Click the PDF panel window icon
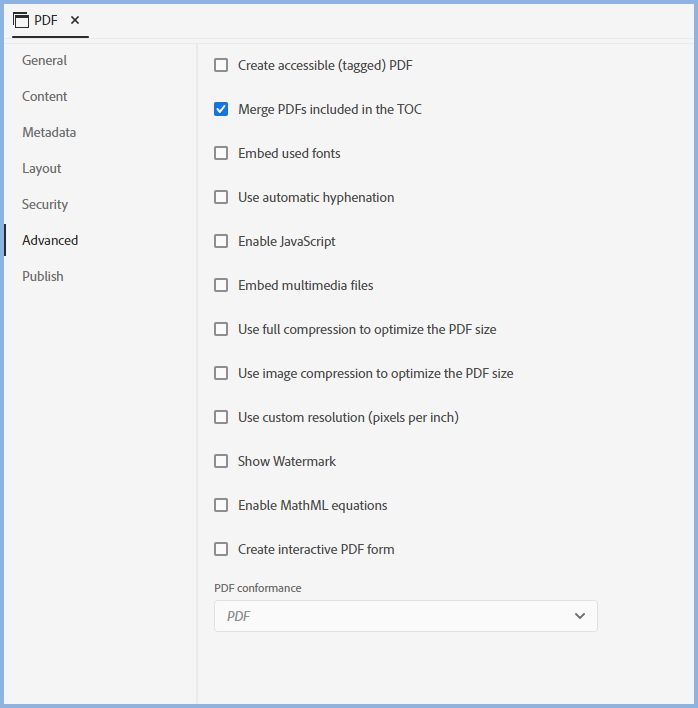 pos(21,20)
